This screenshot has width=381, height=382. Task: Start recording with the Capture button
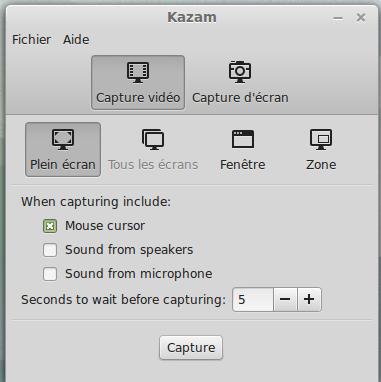(191, 348)
